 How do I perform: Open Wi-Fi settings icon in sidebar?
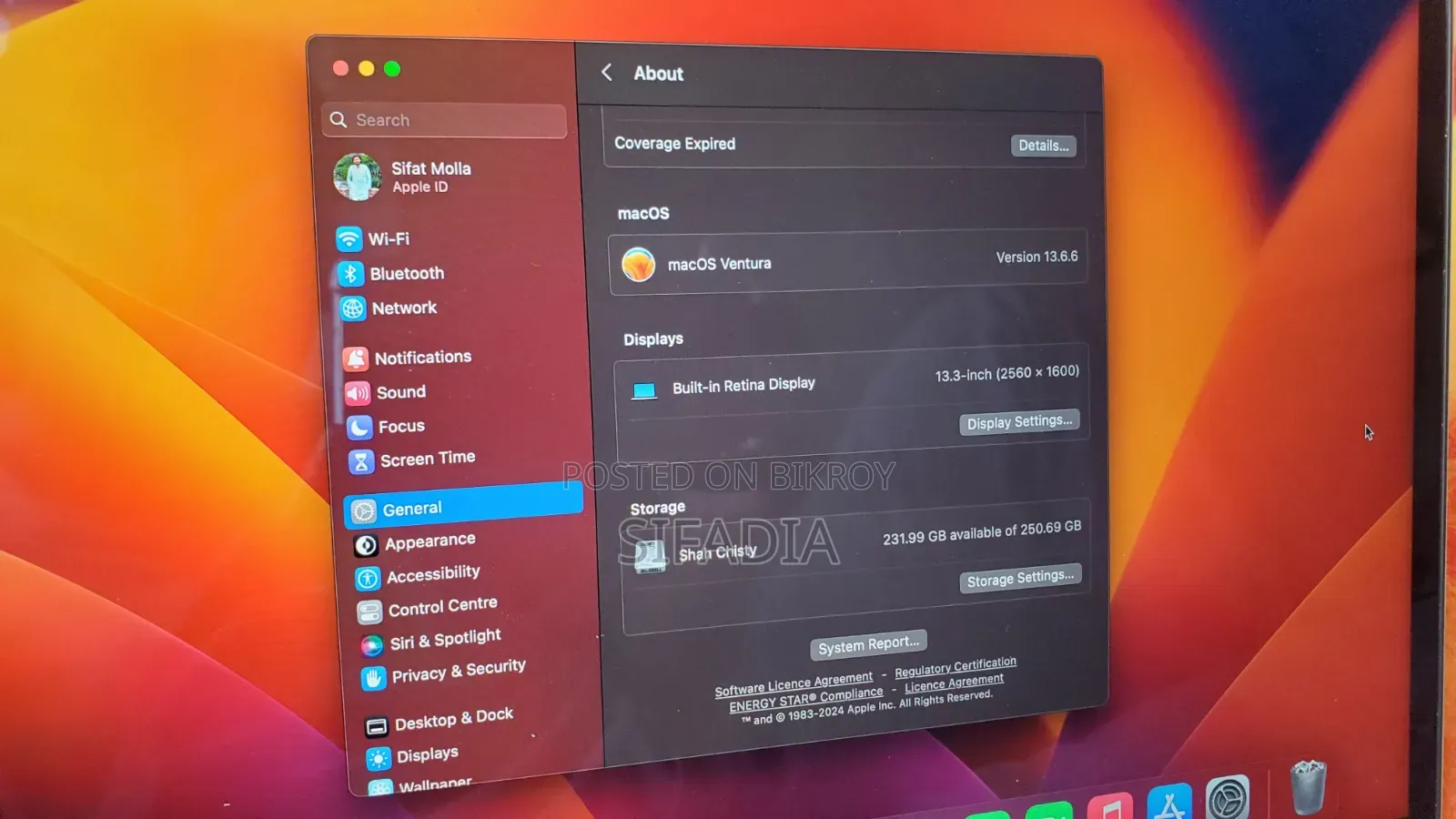click(349, 238)
